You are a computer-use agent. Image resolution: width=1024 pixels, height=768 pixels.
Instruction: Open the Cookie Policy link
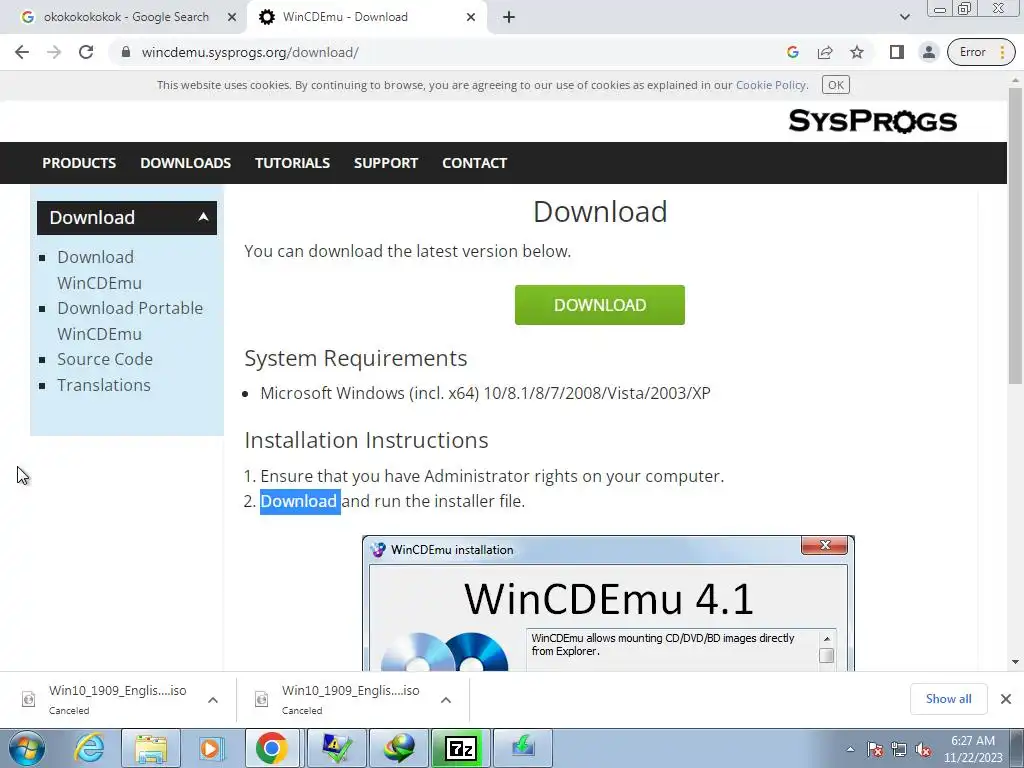click(x=771, y=85)
